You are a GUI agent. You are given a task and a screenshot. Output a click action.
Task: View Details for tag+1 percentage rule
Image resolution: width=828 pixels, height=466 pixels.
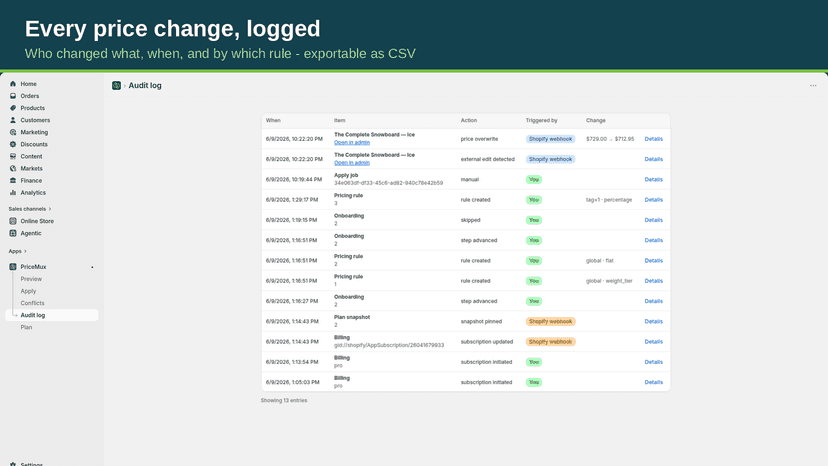pyautogui.click(x=653, y=200)
